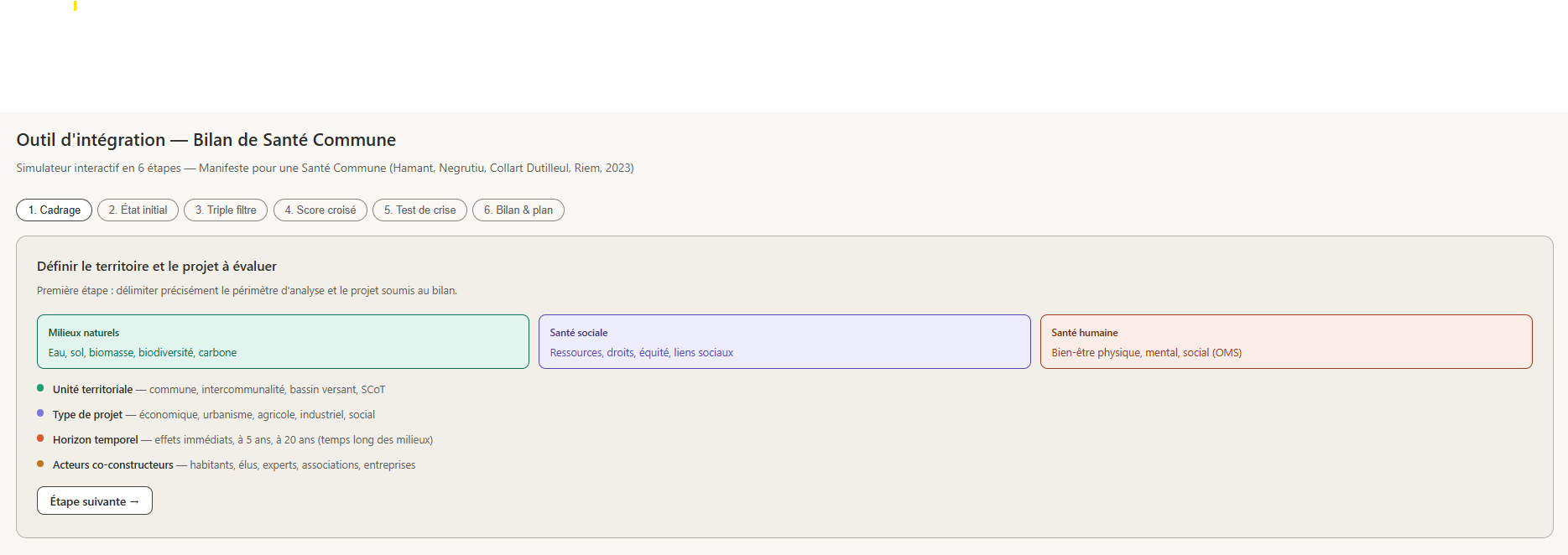Go to the 3. Triple filtre tab
The image size is (1568, 555).
click(x=226, y=210)
